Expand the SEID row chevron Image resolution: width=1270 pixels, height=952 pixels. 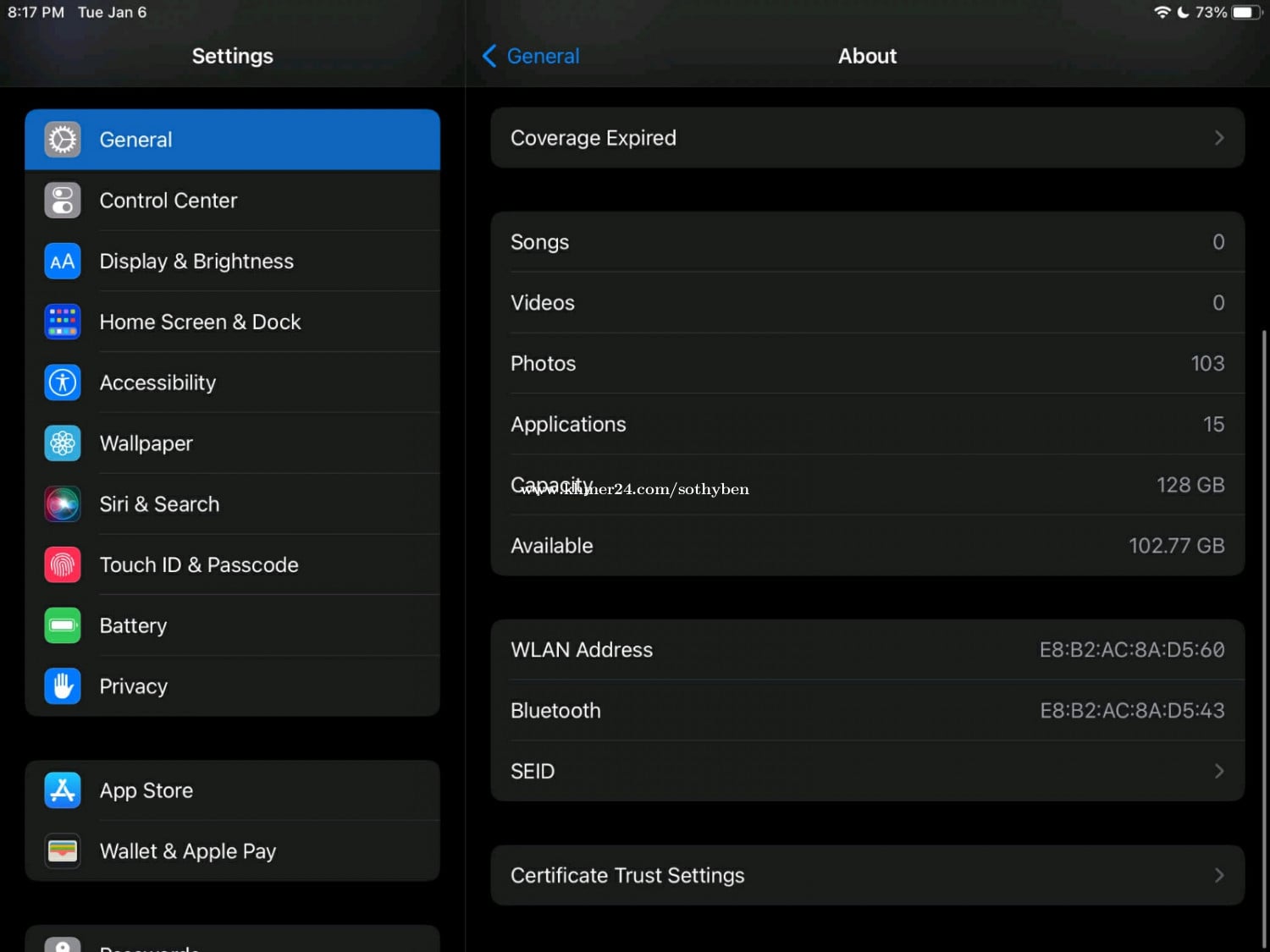pos(1219,771)
